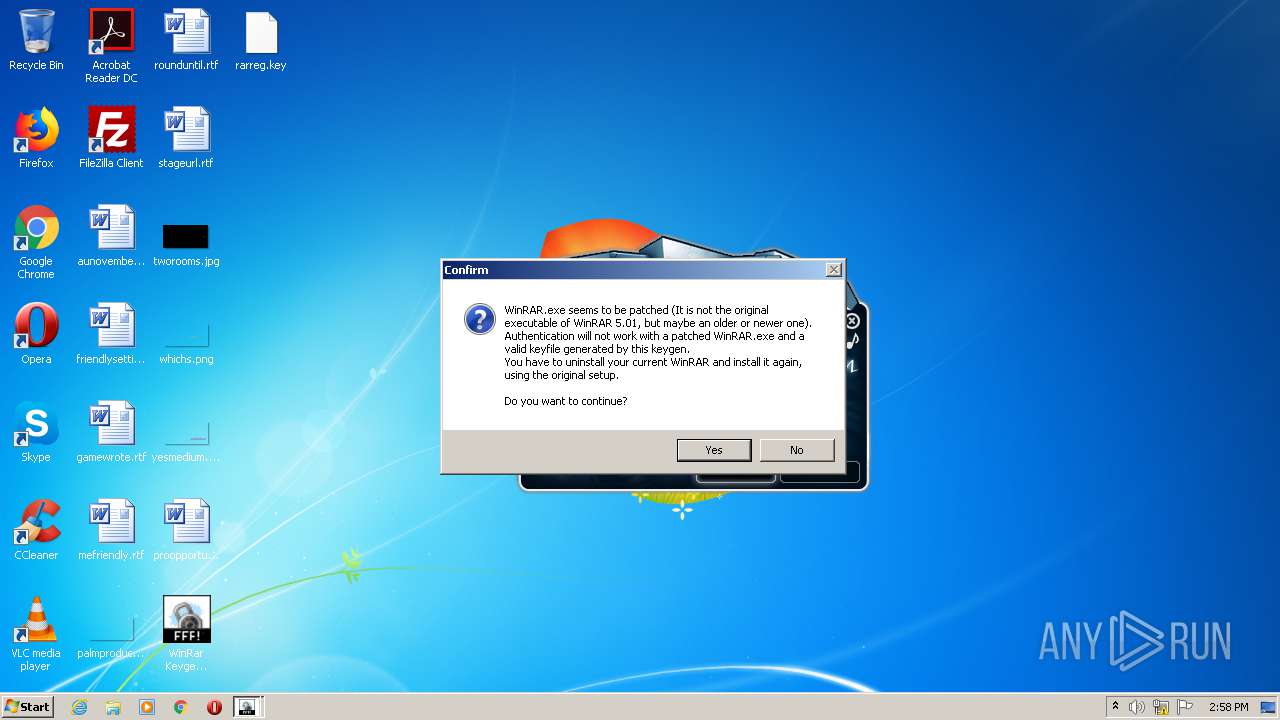1280x720 pixels.
Task: Click Yes in the Confirm dialog
Action: pyautogui.click(x=713, y=450)
